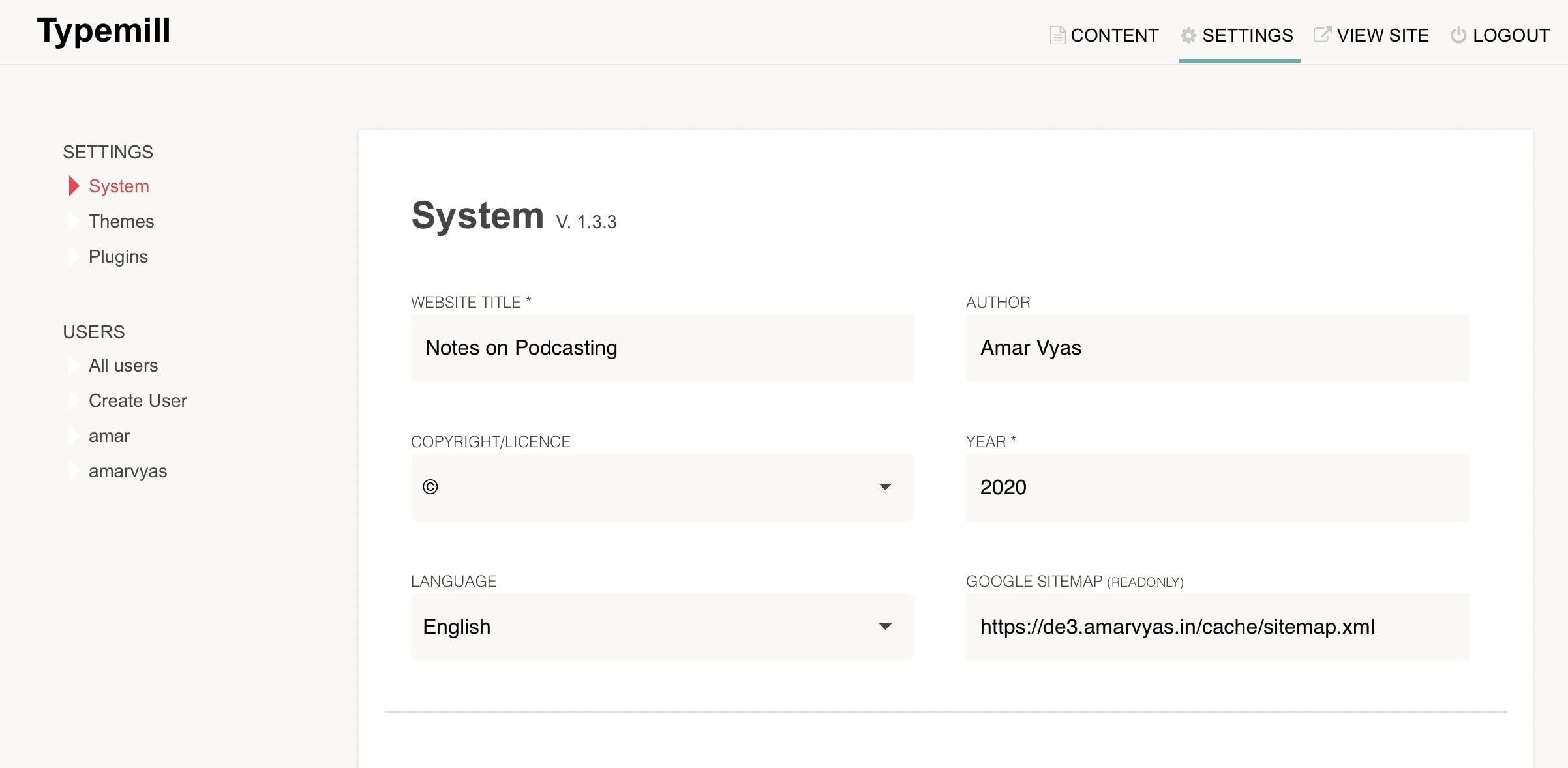
Task: Click the version text V. 1.3.3
Action: click(586, 222)
